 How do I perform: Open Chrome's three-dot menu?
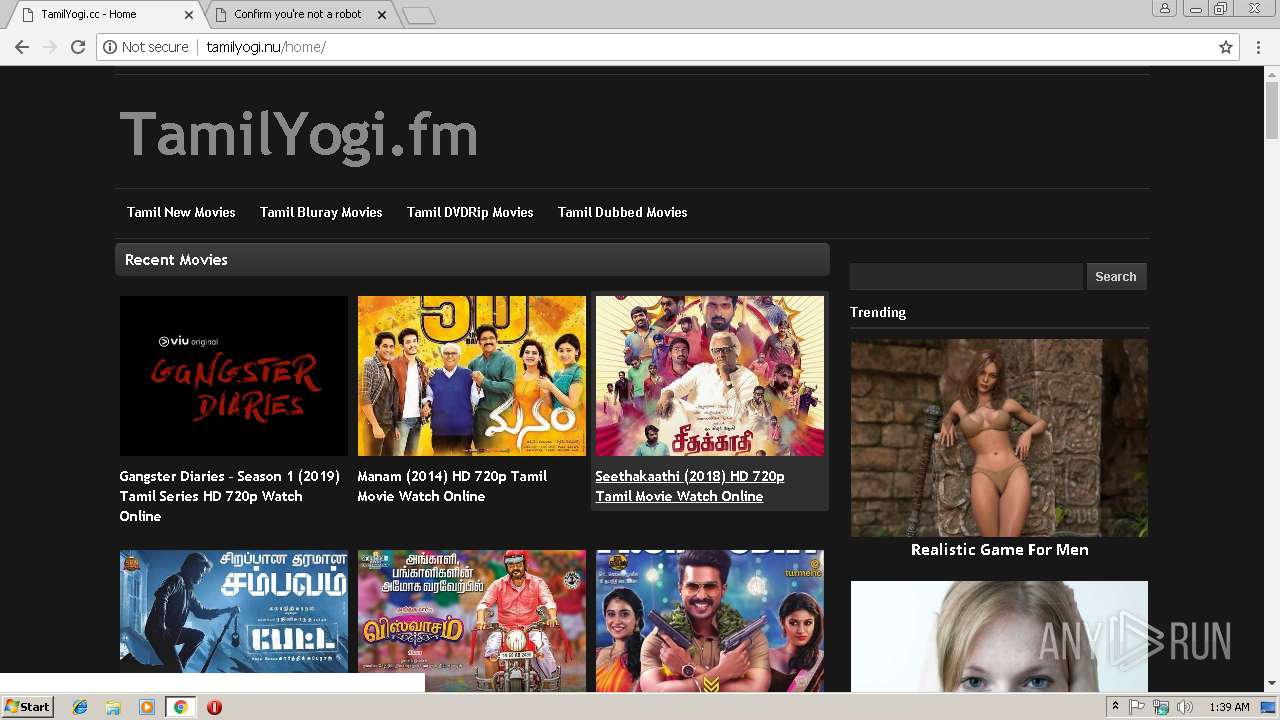1259,47
